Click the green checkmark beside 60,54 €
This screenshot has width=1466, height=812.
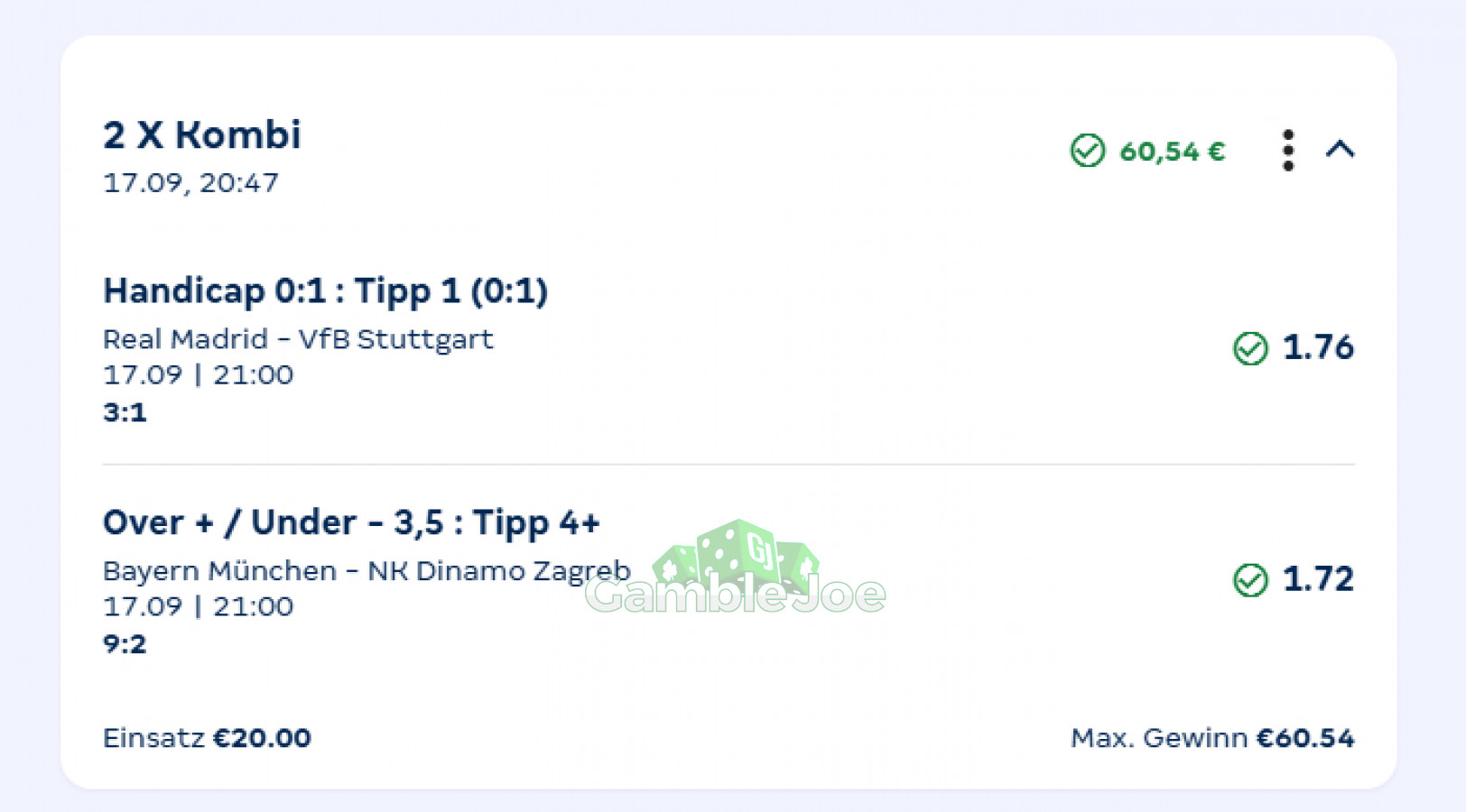pyautogui.click(x=1088, y=151)
